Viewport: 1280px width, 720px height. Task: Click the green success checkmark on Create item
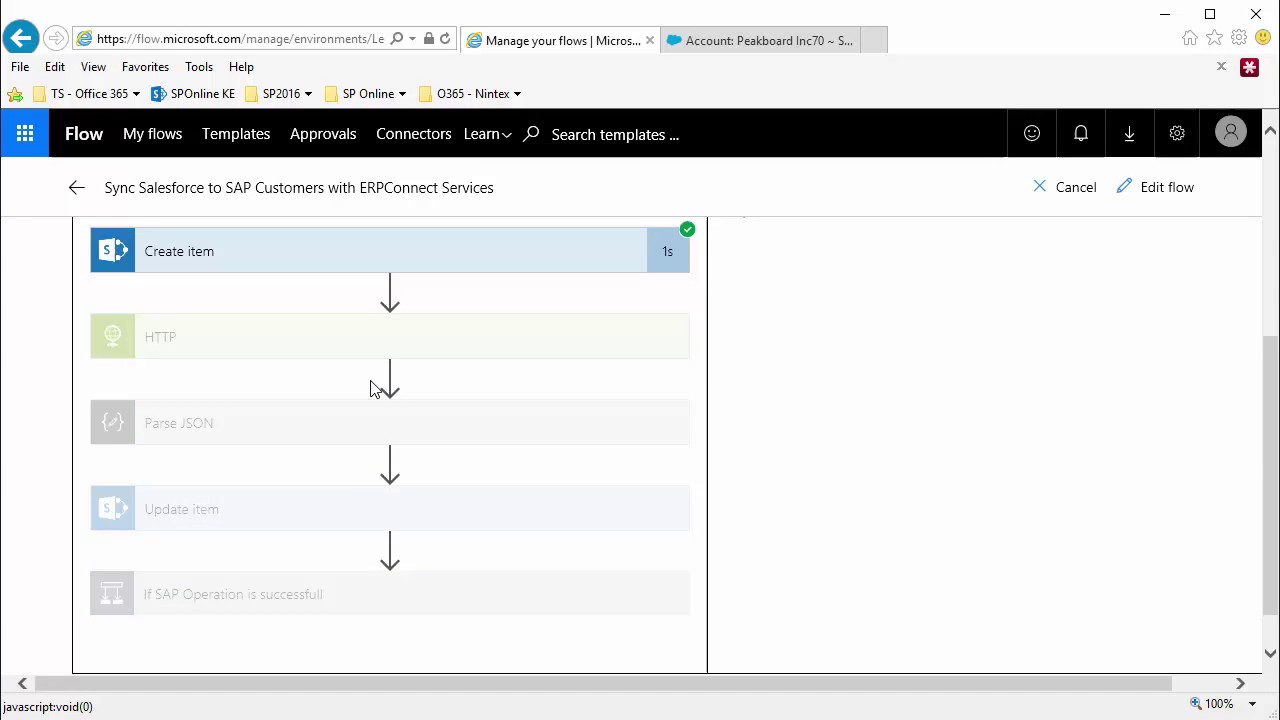687,230
